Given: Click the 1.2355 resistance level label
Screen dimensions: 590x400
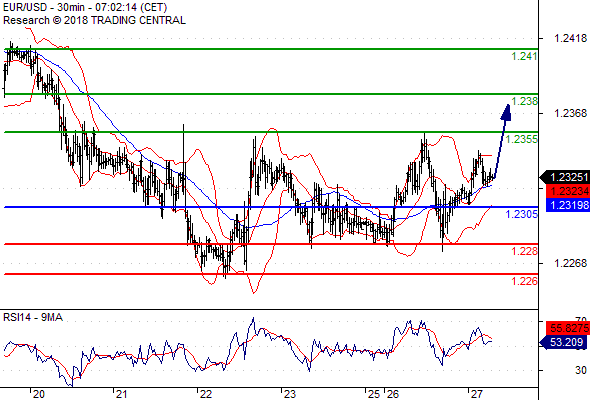Looking at the screenshot, I should point(522,139).
